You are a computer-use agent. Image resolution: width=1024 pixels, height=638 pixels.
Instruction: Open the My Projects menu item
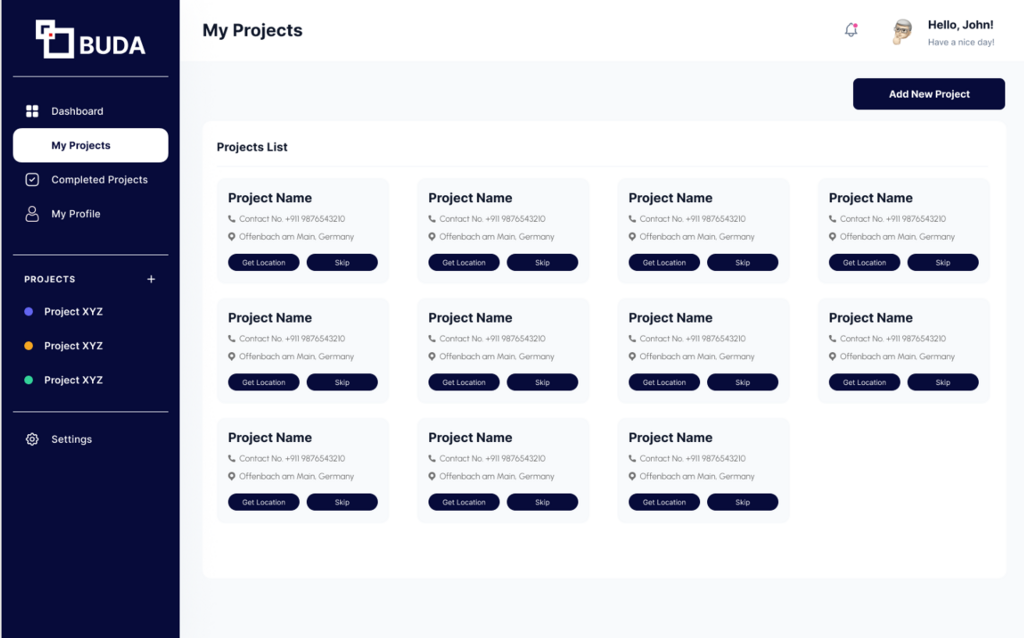tap(81, 146)
